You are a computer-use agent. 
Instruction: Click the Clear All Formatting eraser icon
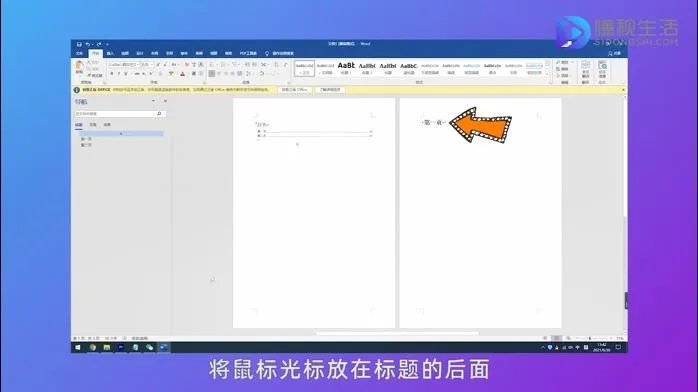[x=187, y=65]
